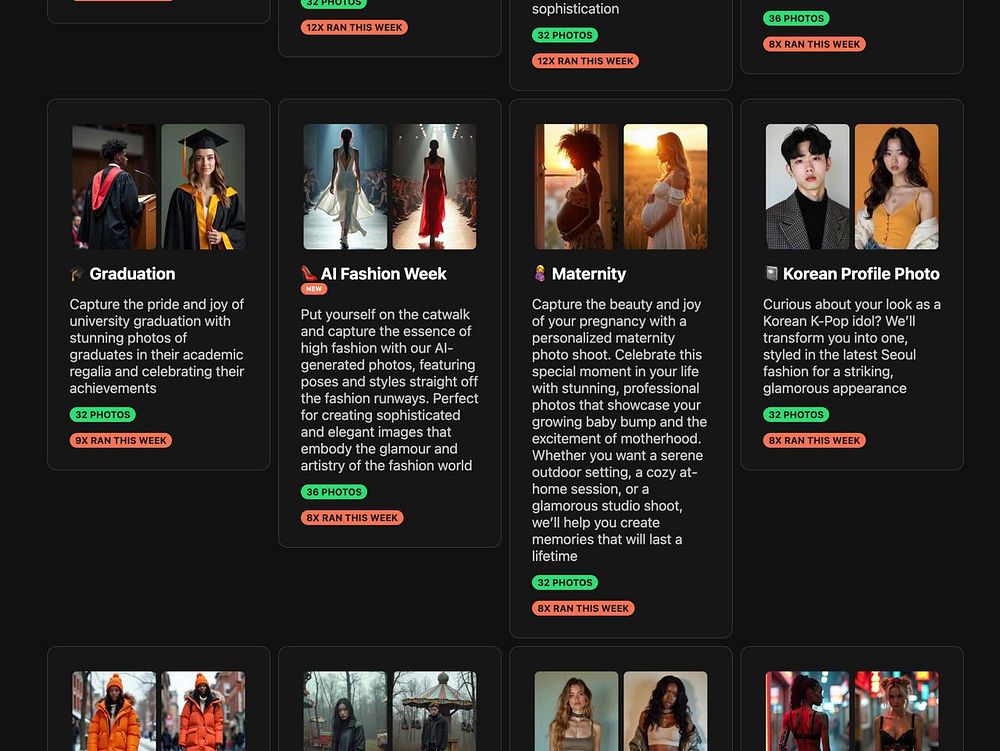The height and width of the screenshot is (751, 1000).
Task: Click Maternity's 8X RAN THIS WEEK badge
Action: pyautogui.click(x=583, y=608)
